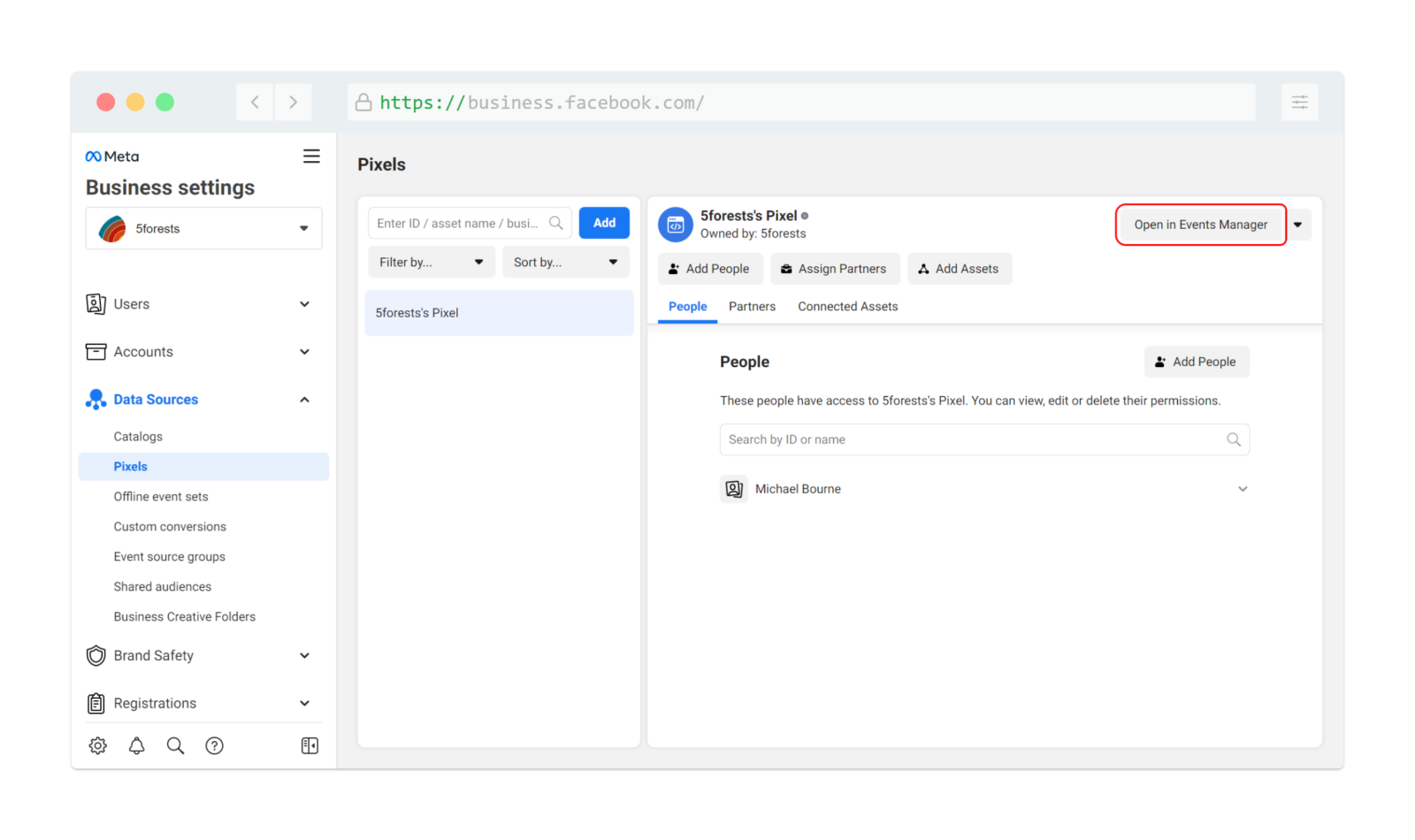The width and height of the screenshot is (1415, 840).
Task: Click Open in Events Manager button
Action: click(x=1201, y=225)
